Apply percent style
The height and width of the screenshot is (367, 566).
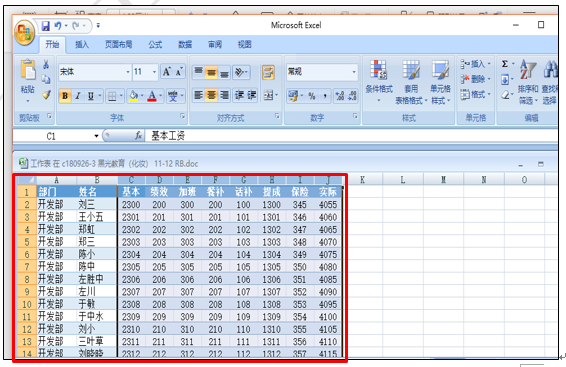click(x=312, y=96)
